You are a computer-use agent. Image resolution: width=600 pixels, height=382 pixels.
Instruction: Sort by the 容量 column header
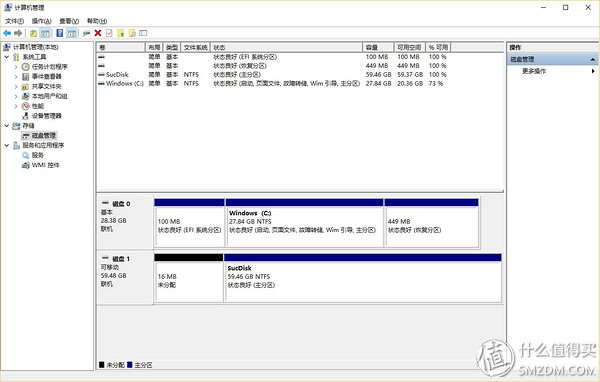378,47
